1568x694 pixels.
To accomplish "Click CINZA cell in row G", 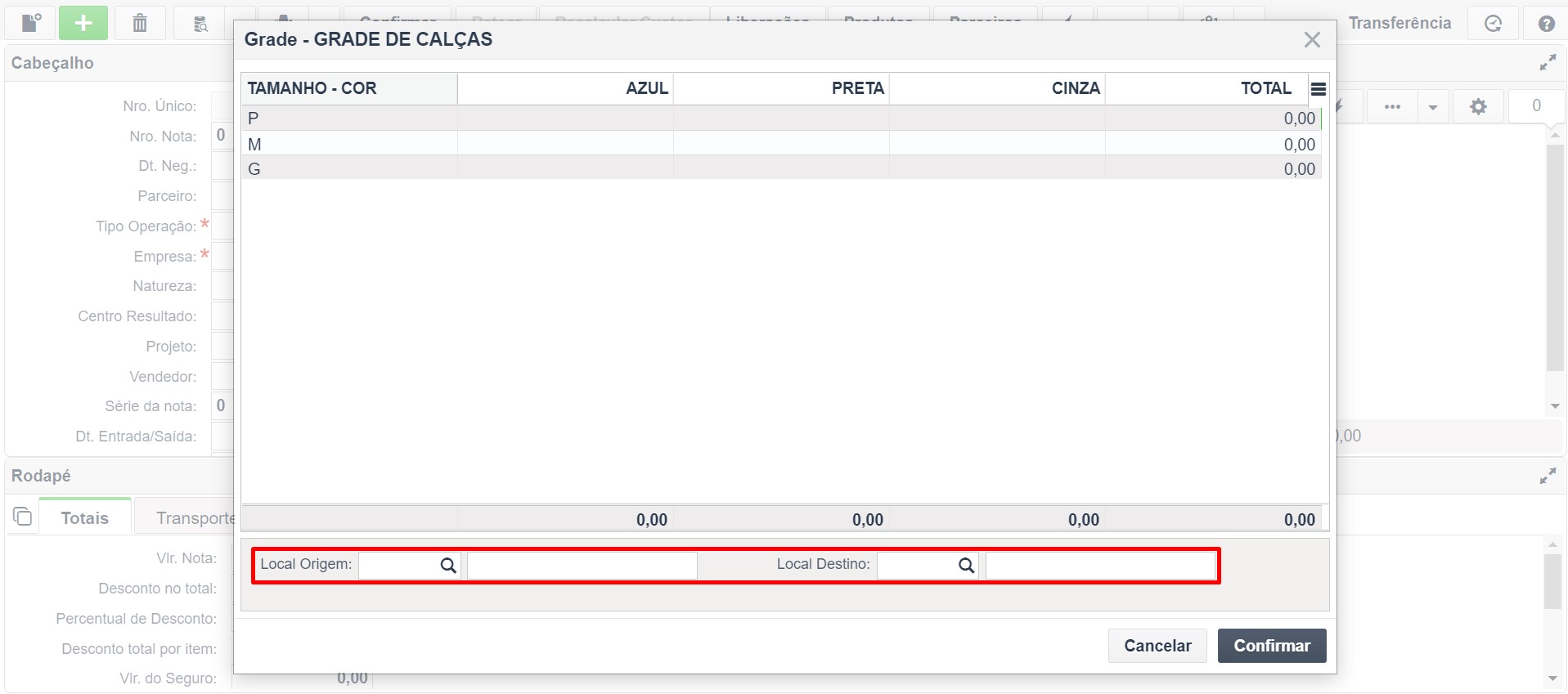I will [997, 168].
